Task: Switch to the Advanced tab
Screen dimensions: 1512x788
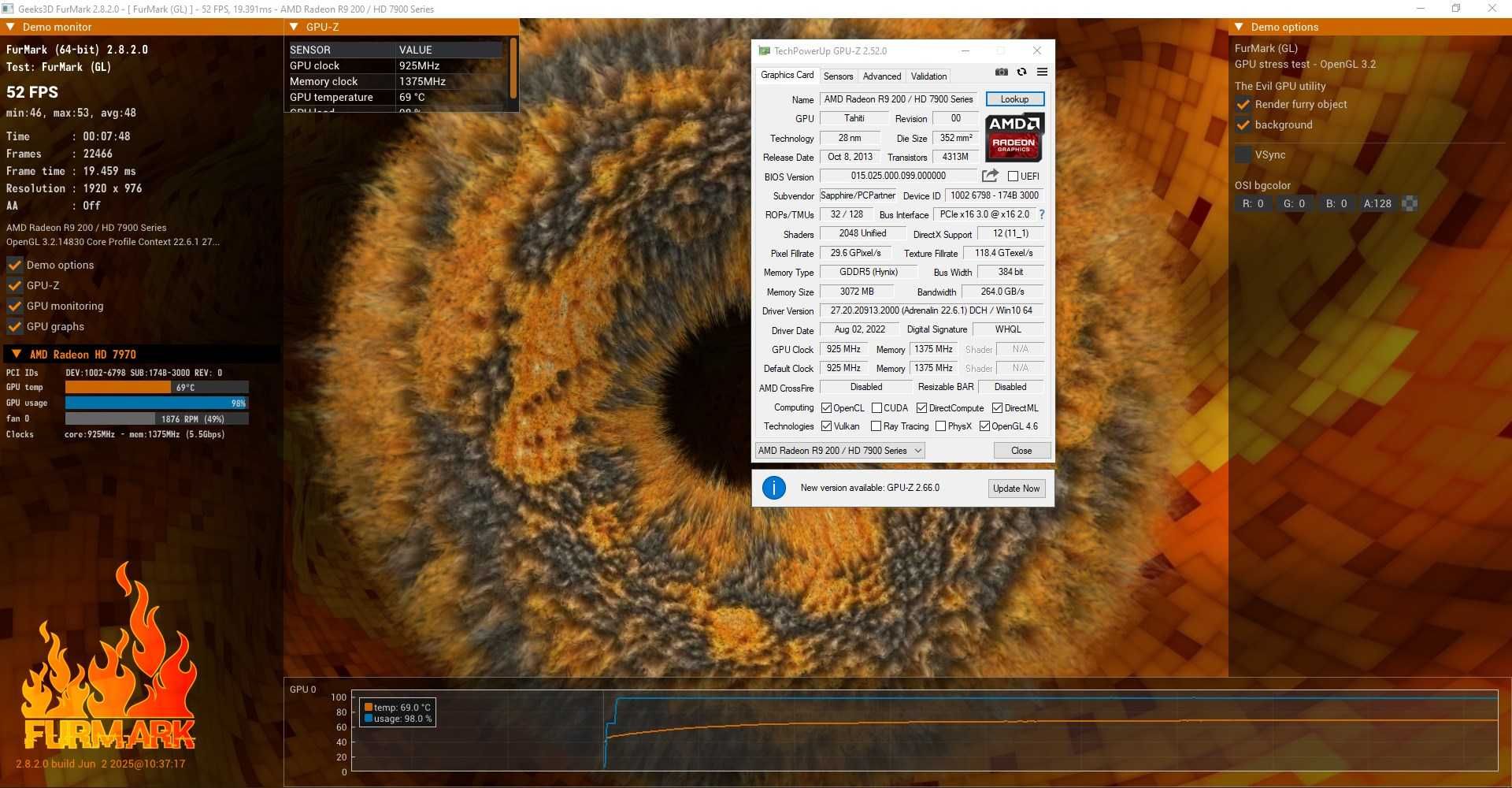Action: click(x=882, y=76)
